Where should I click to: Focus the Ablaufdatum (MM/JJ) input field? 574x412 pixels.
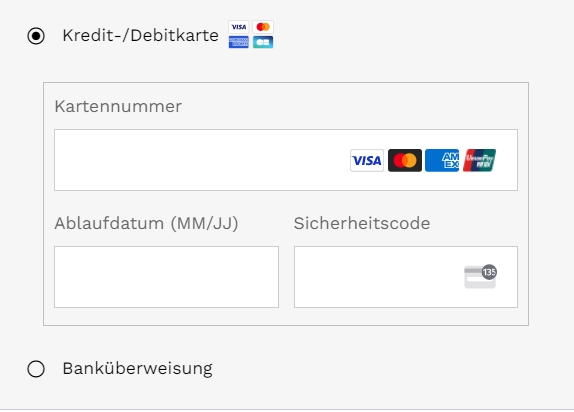click(x=167, y=277)
